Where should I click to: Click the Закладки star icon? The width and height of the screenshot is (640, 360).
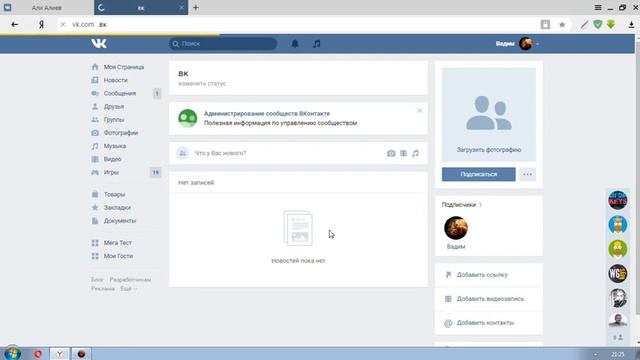pos(95,207)
